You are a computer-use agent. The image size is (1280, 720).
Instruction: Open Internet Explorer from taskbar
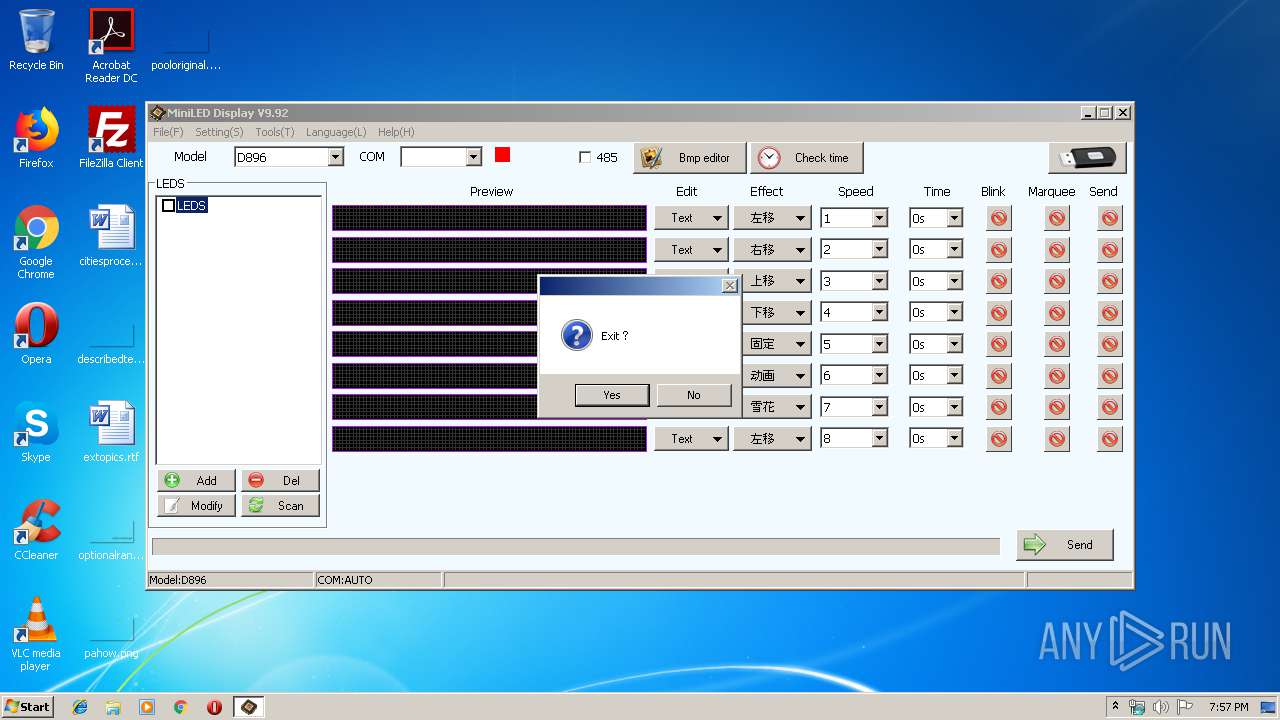[x=80, y=707]
